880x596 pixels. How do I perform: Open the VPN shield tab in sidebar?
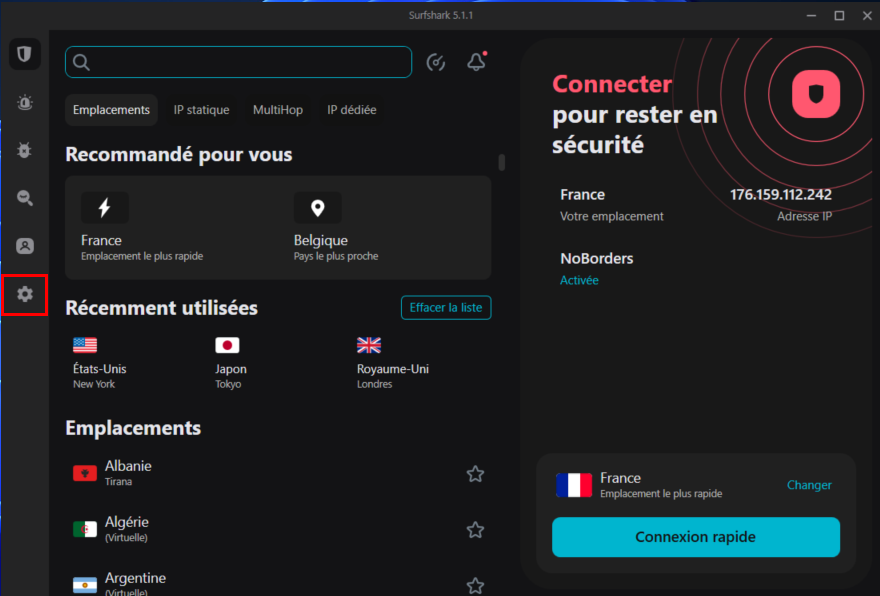(x=25, y=54)
